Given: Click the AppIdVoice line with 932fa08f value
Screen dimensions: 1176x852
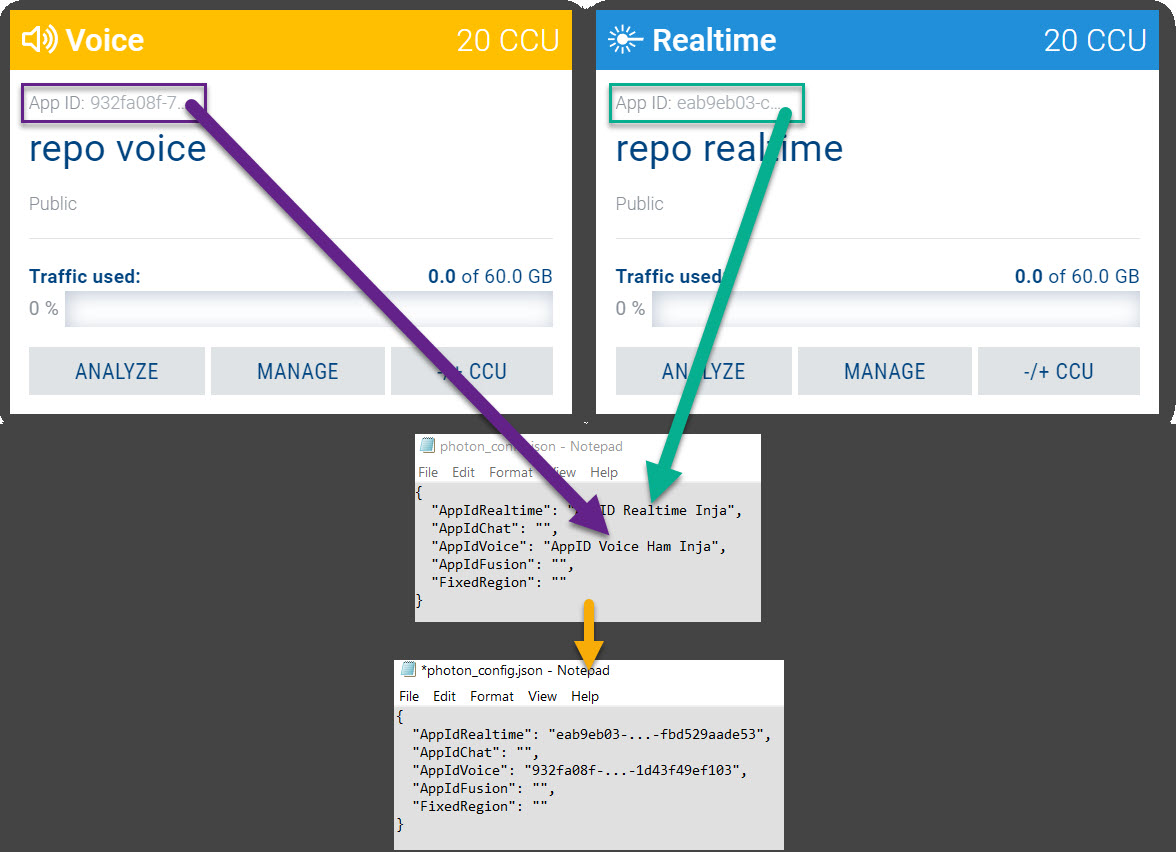Looking at the screenshot, I should click(580, 770).
